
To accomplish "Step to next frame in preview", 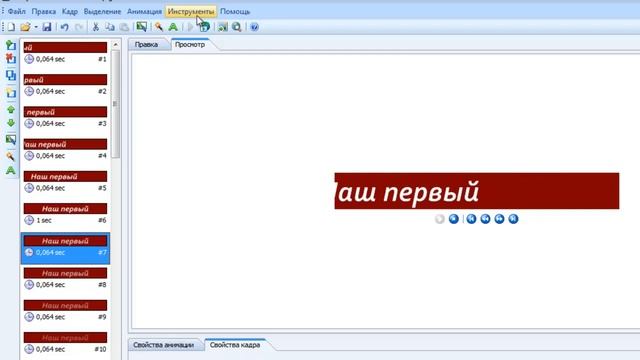I will [x=499, y=219].
